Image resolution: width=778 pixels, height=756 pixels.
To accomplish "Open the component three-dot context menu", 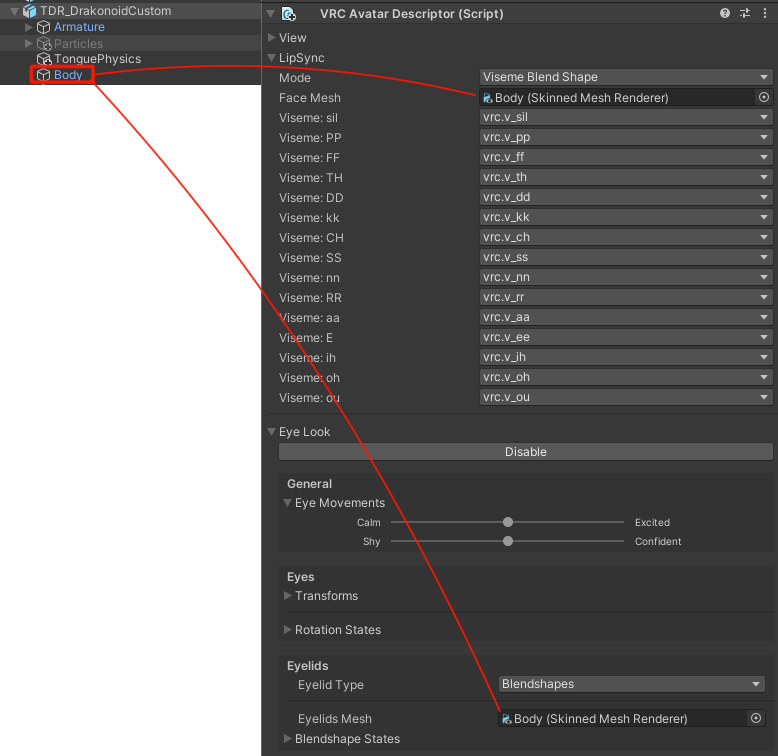I will pyautogui.click(x=765, y=13).
